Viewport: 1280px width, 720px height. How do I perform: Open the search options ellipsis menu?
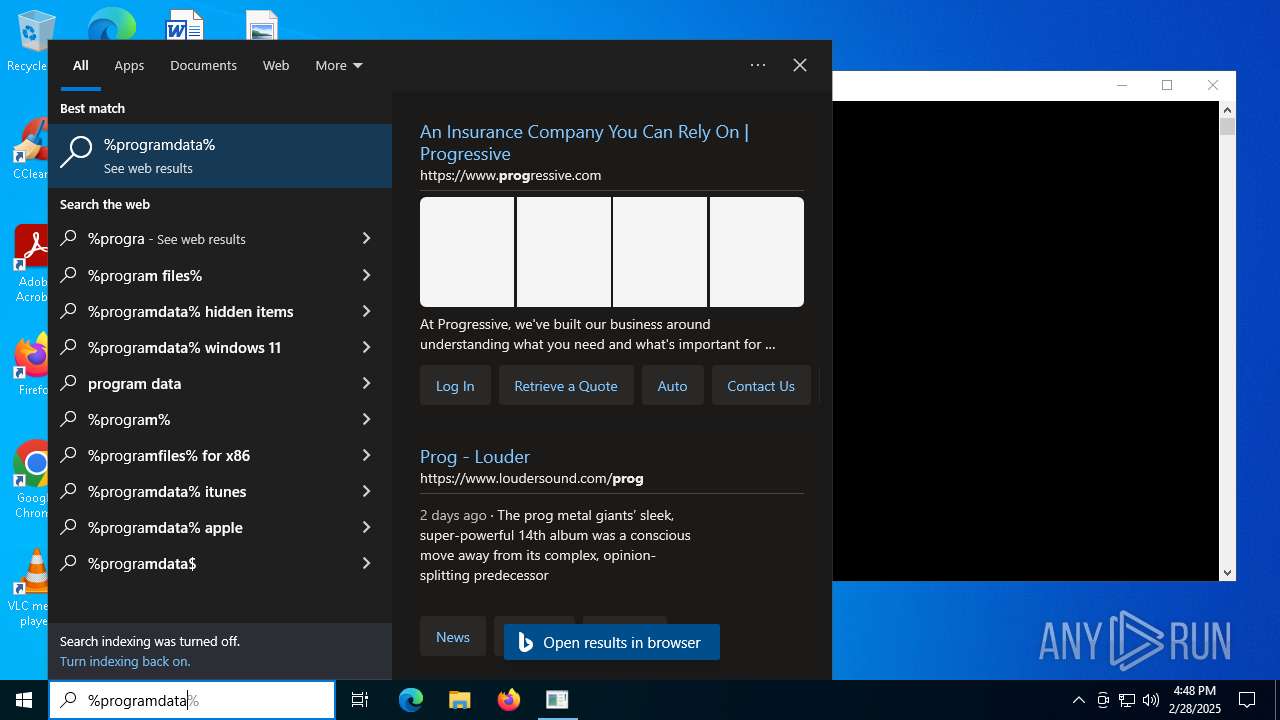coord(758,65)
